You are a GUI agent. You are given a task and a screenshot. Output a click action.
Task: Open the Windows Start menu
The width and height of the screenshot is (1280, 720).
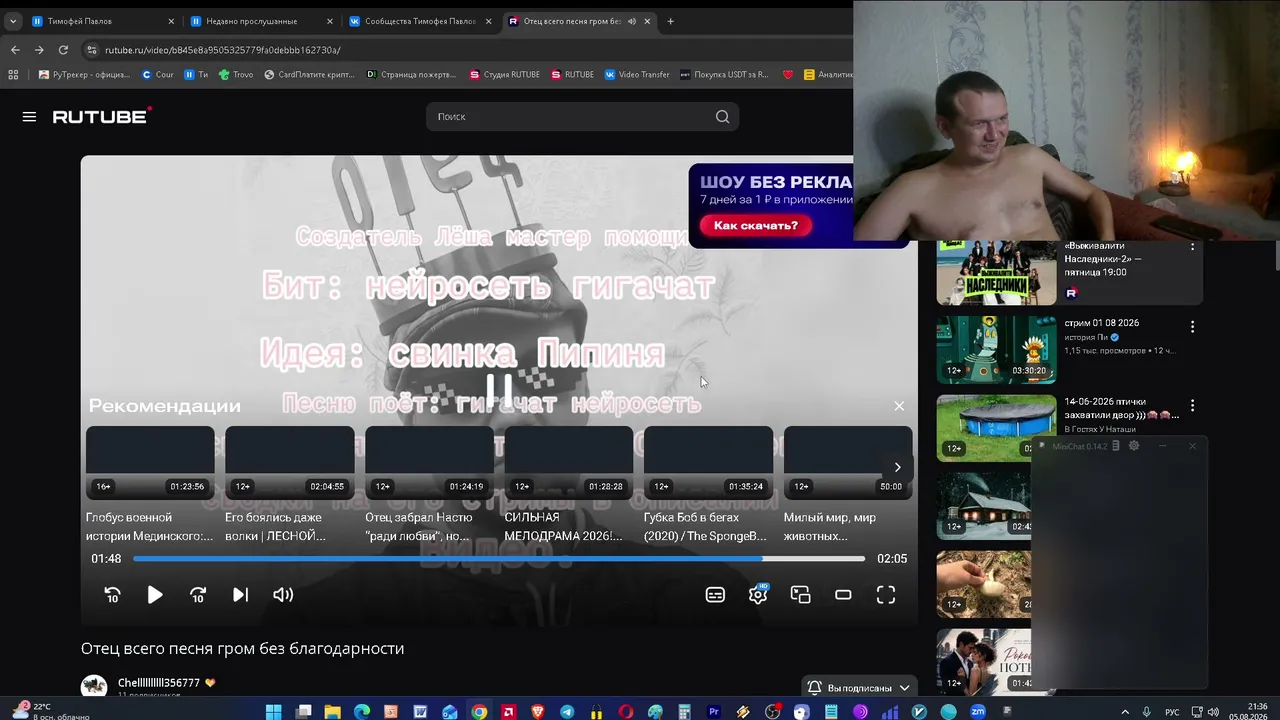click(273, 712)
